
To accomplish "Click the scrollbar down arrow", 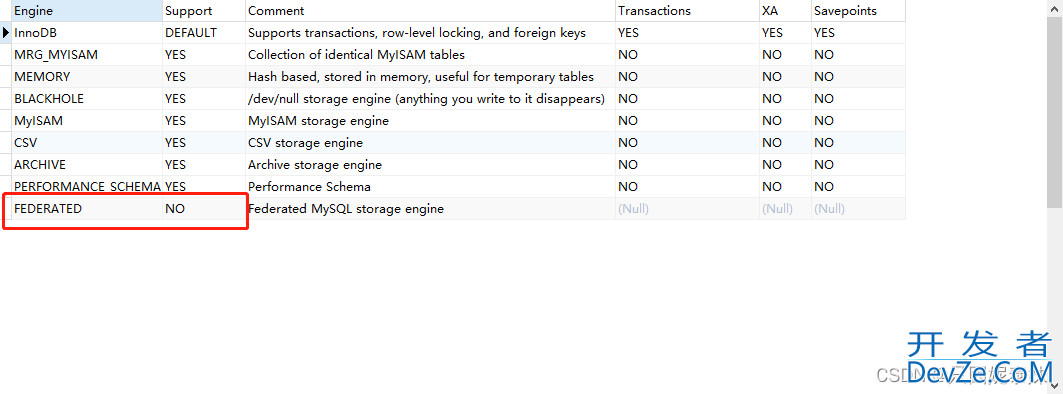I will [x=1055, y=386].
